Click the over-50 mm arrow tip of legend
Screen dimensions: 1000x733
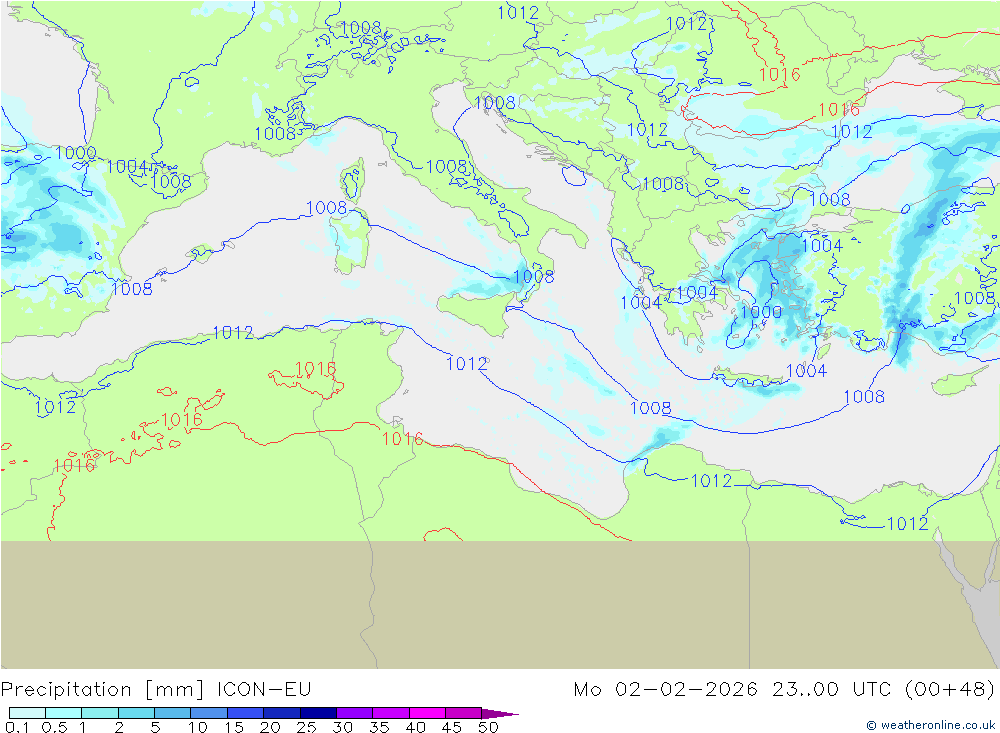pos(499,713)
